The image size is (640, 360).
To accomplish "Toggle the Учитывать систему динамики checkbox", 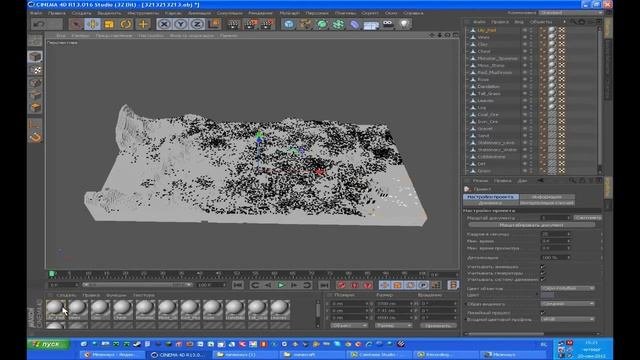I will pos(542,280).
